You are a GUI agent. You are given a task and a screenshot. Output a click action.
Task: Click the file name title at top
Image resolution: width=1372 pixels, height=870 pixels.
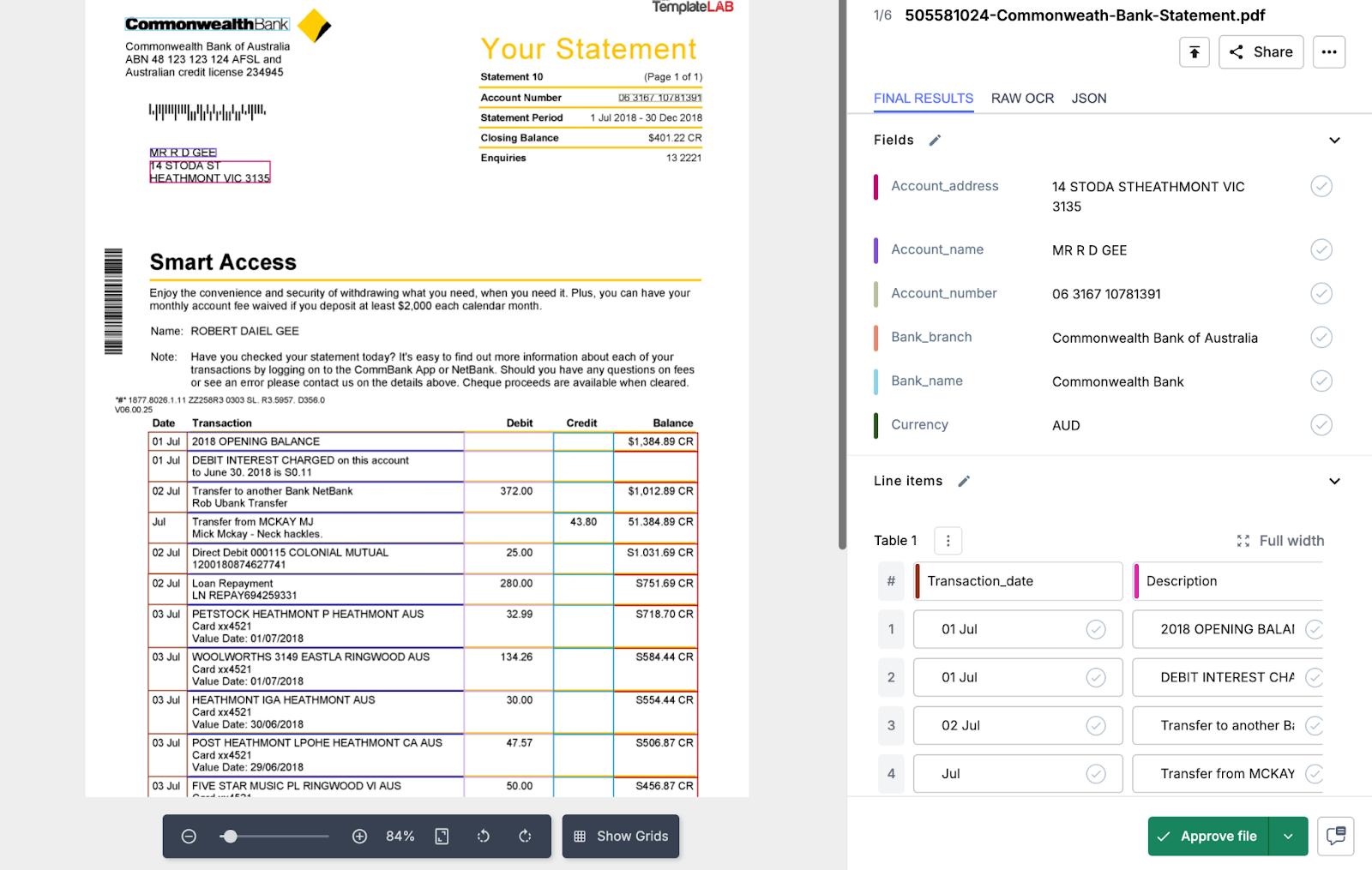[x=1085, y=15]
